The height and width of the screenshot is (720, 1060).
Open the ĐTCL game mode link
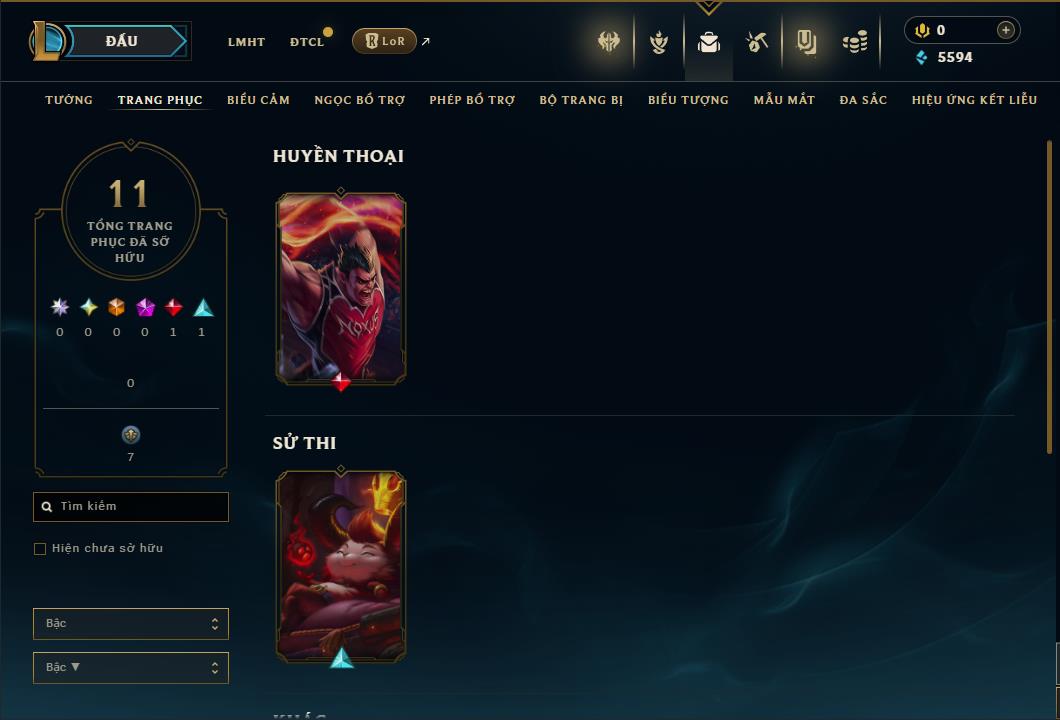307,42
